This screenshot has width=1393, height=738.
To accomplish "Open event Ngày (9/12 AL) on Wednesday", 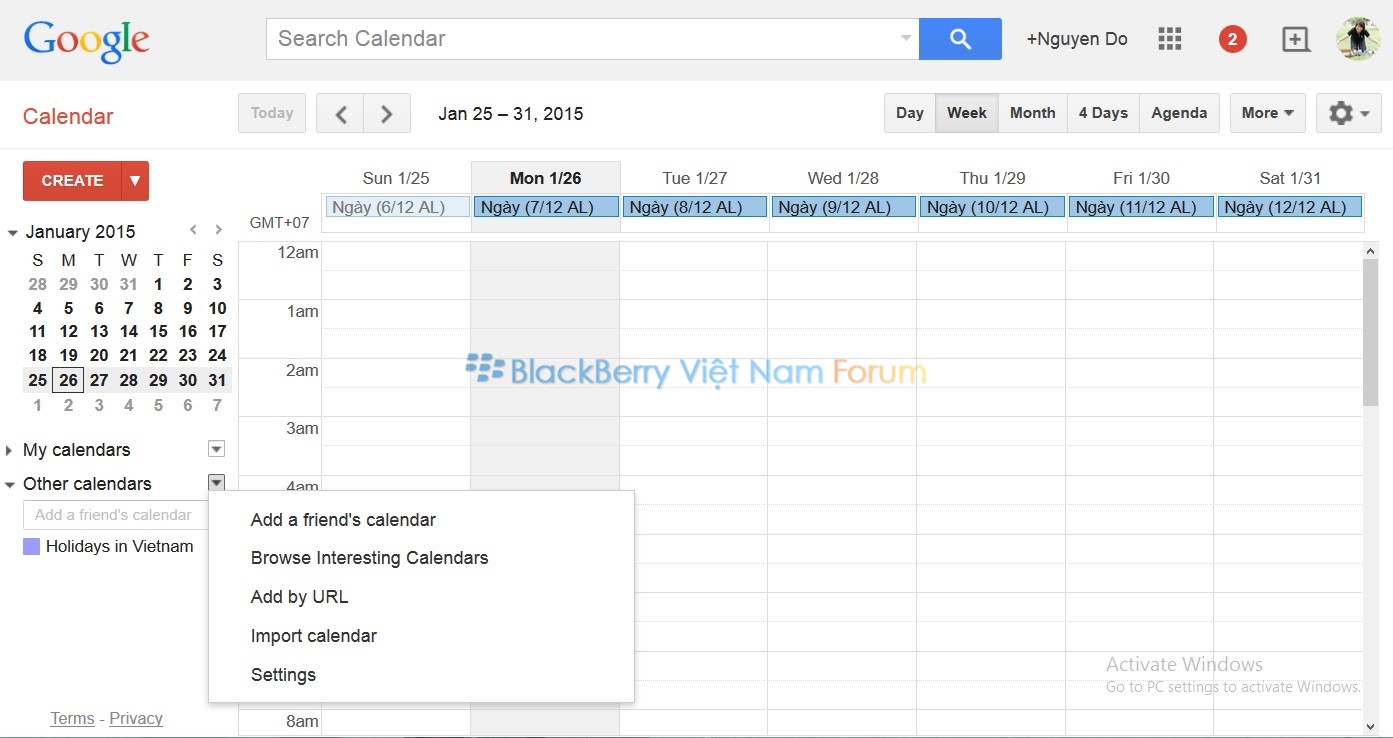I will pyautogui.click(x=843, y=207).
